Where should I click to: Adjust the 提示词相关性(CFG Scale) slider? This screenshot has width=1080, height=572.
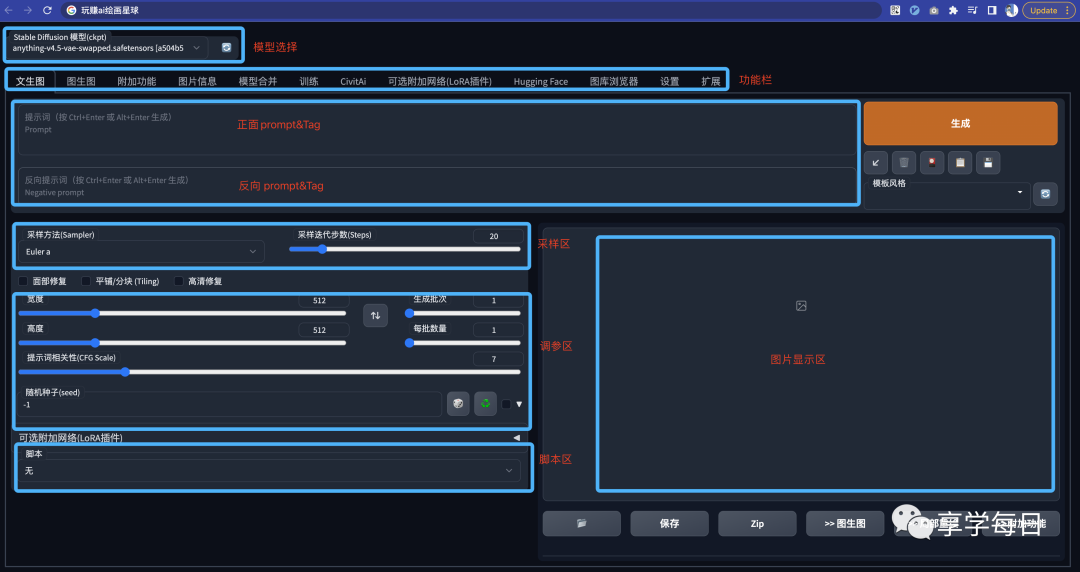click(269, 372)
